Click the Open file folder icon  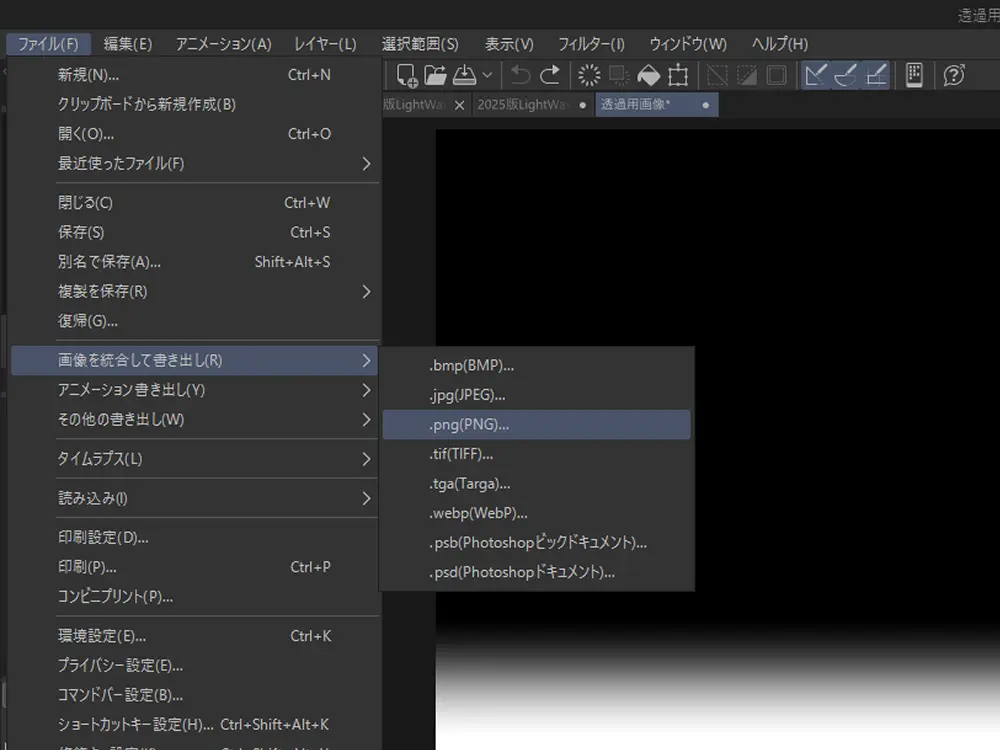coord(435,75)
